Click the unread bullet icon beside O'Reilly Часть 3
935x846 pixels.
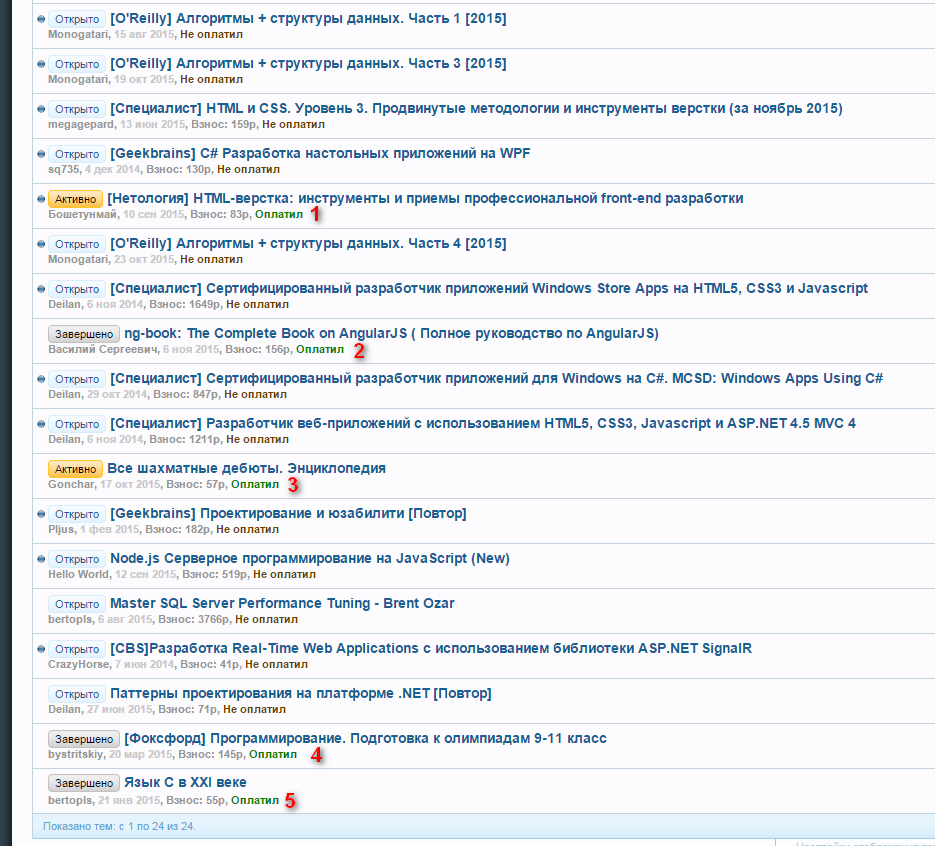click(x=41, y=64)
